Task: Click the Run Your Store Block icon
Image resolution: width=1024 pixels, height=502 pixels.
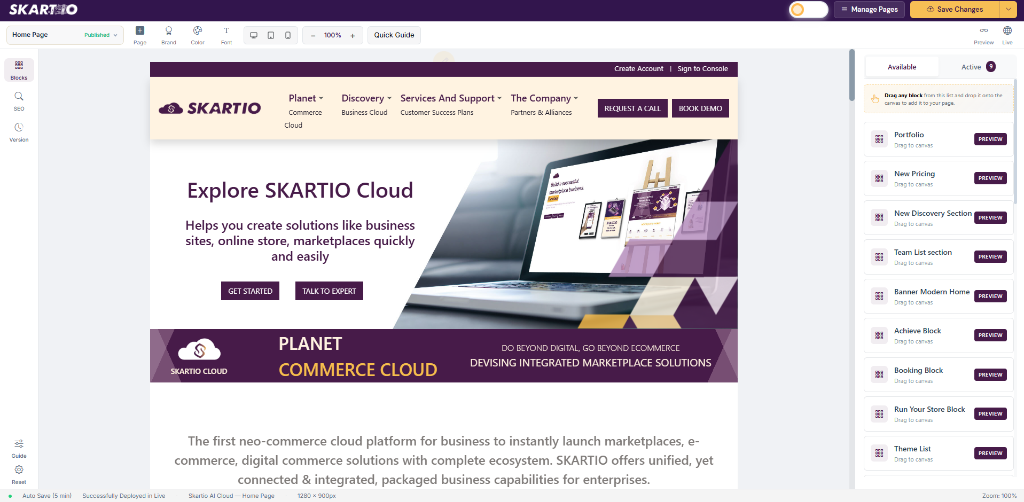Action: tap(879, 414)
